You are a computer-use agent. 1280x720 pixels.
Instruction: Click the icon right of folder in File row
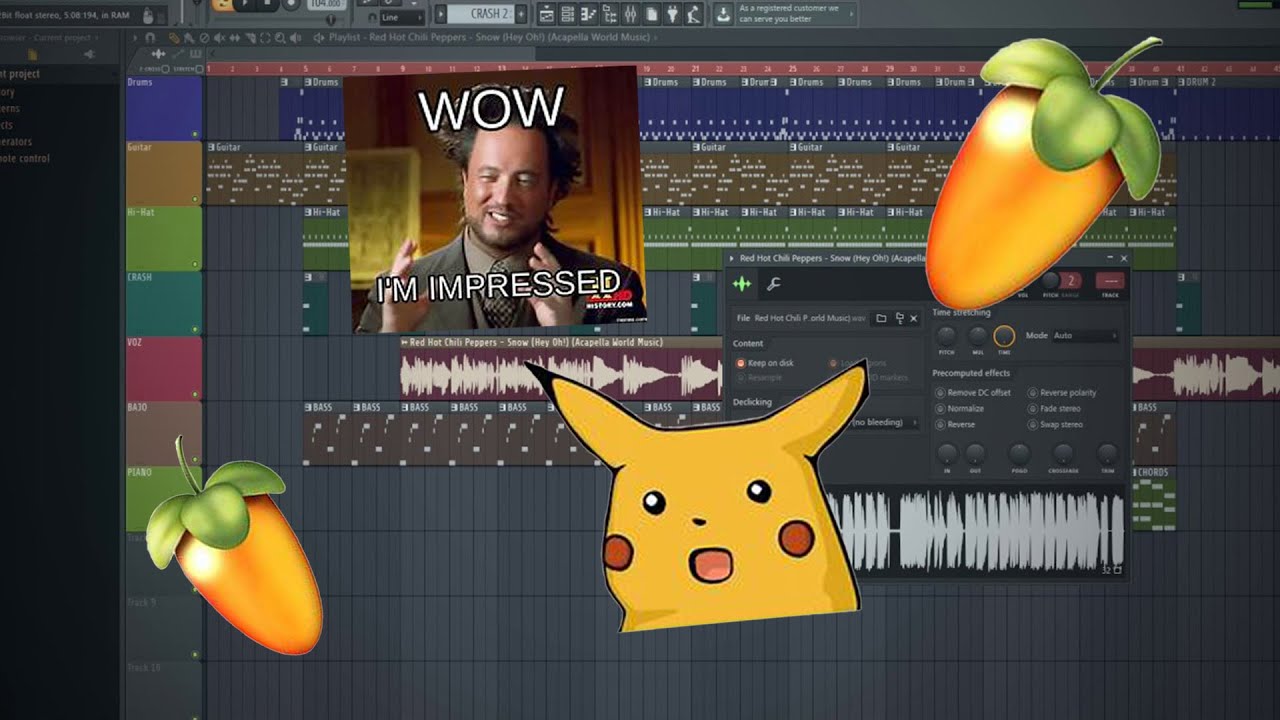pos(900,318)
